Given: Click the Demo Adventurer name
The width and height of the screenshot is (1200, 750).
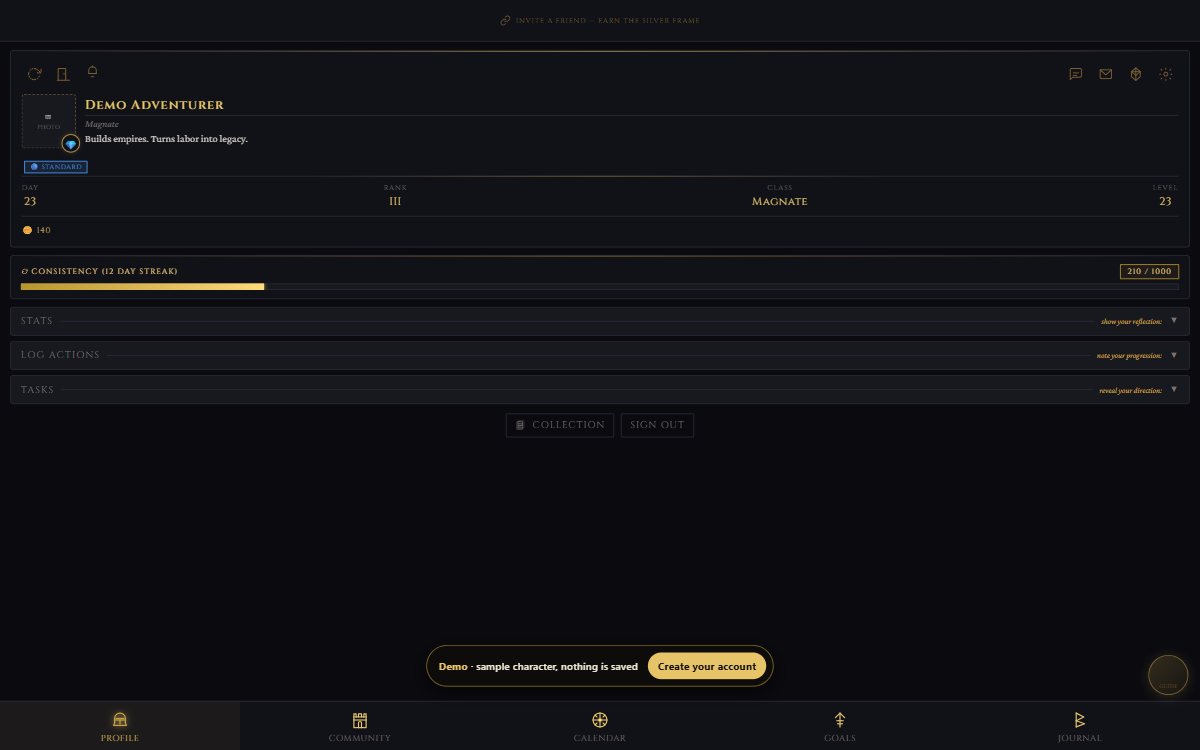Looking at the screenshot, I should pos(154,105).
